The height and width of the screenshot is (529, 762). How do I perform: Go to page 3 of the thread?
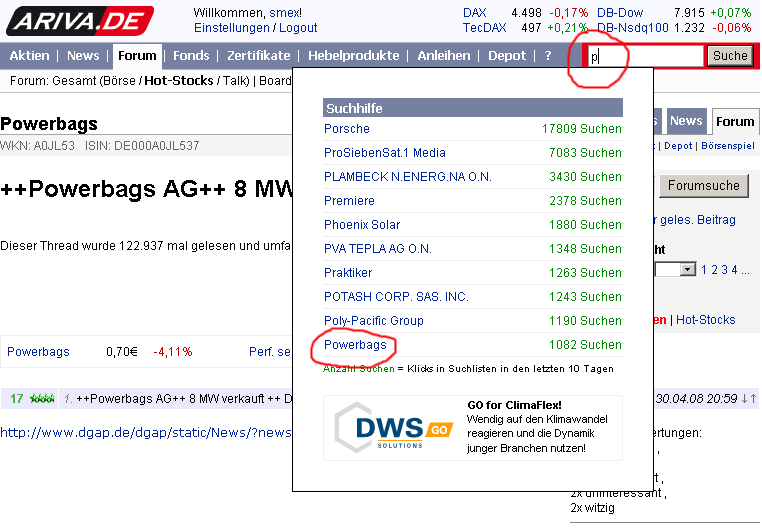(724, 270)
